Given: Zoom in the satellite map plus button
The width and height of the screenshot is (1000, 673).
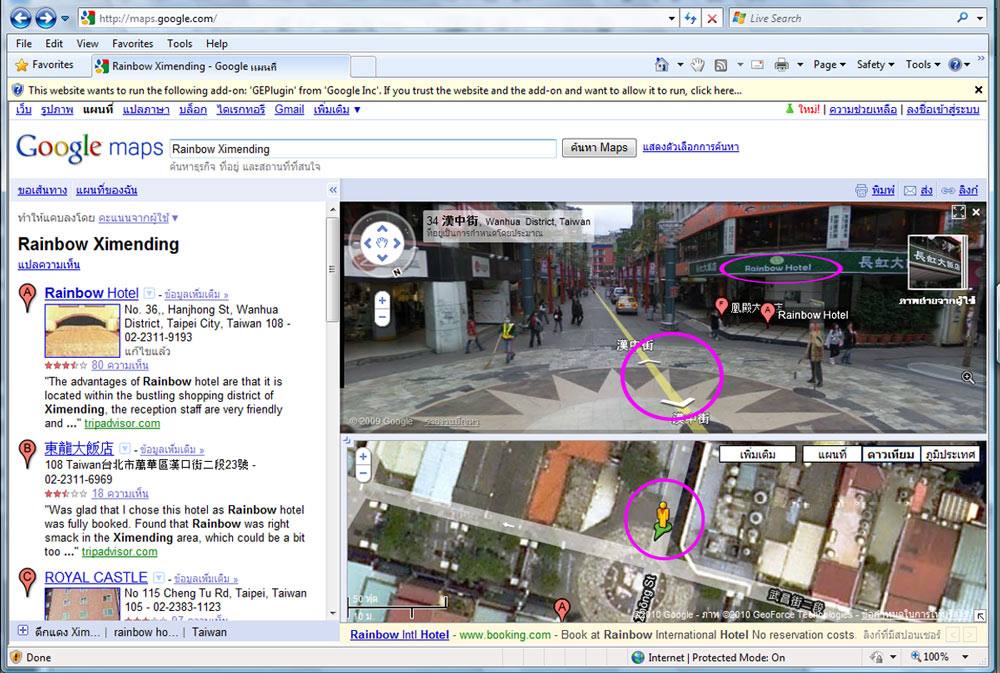Looking at the screenshot, I should click(x=364, y=457).
